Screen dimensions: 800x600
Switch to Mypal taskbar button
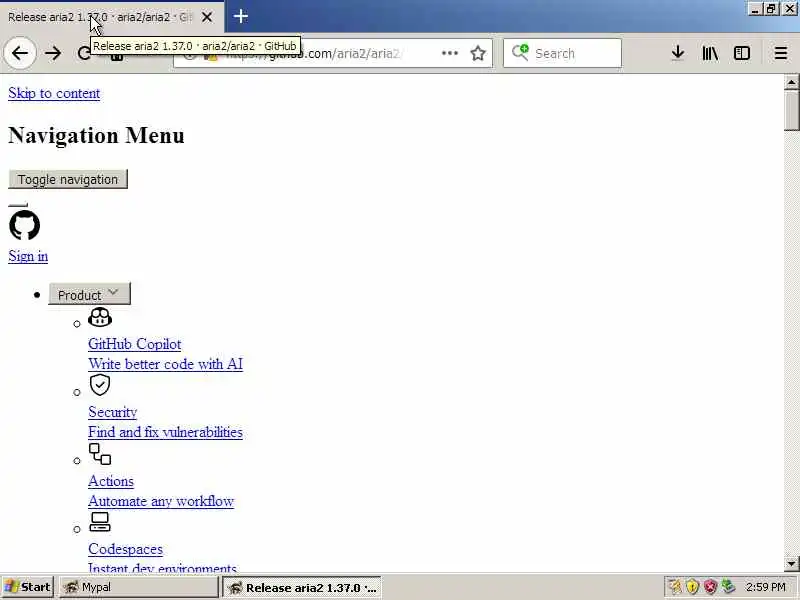[138, 587]
